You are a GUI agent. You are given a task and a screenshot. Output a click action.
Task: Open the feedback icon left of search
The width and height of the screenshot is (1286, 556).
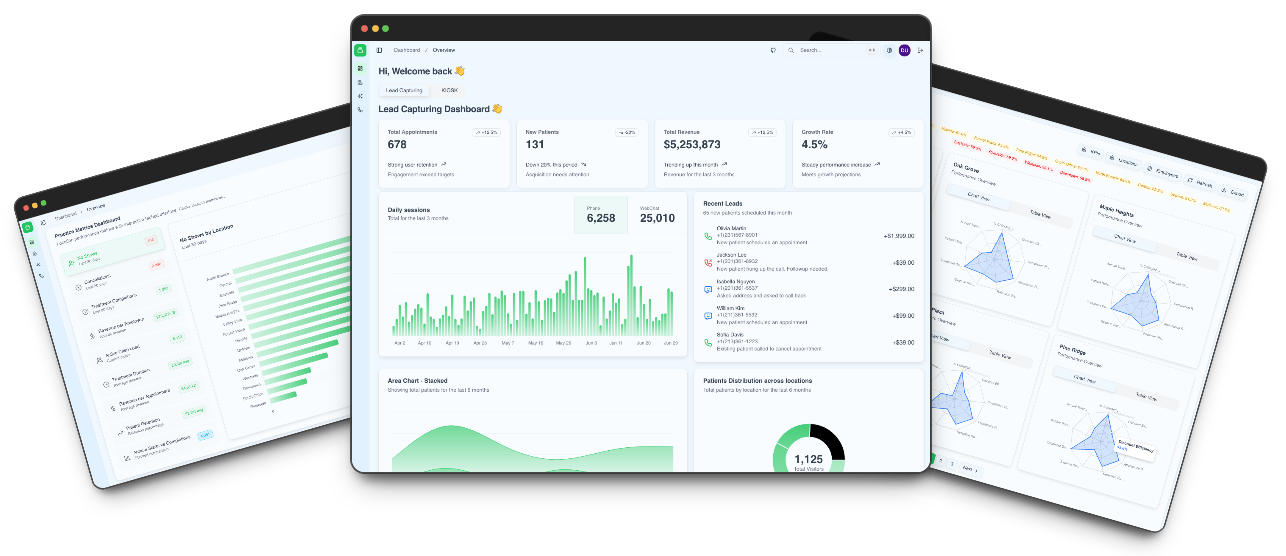click(x=773, y=50)
